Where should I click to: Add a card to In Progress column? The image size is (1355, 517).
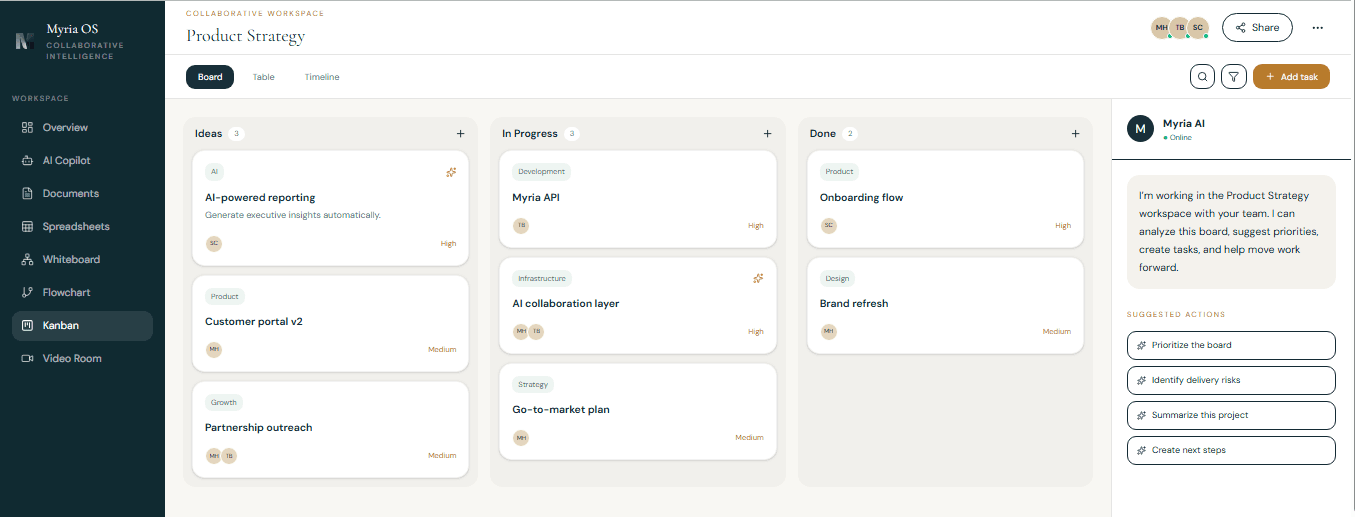coord(767,134)
